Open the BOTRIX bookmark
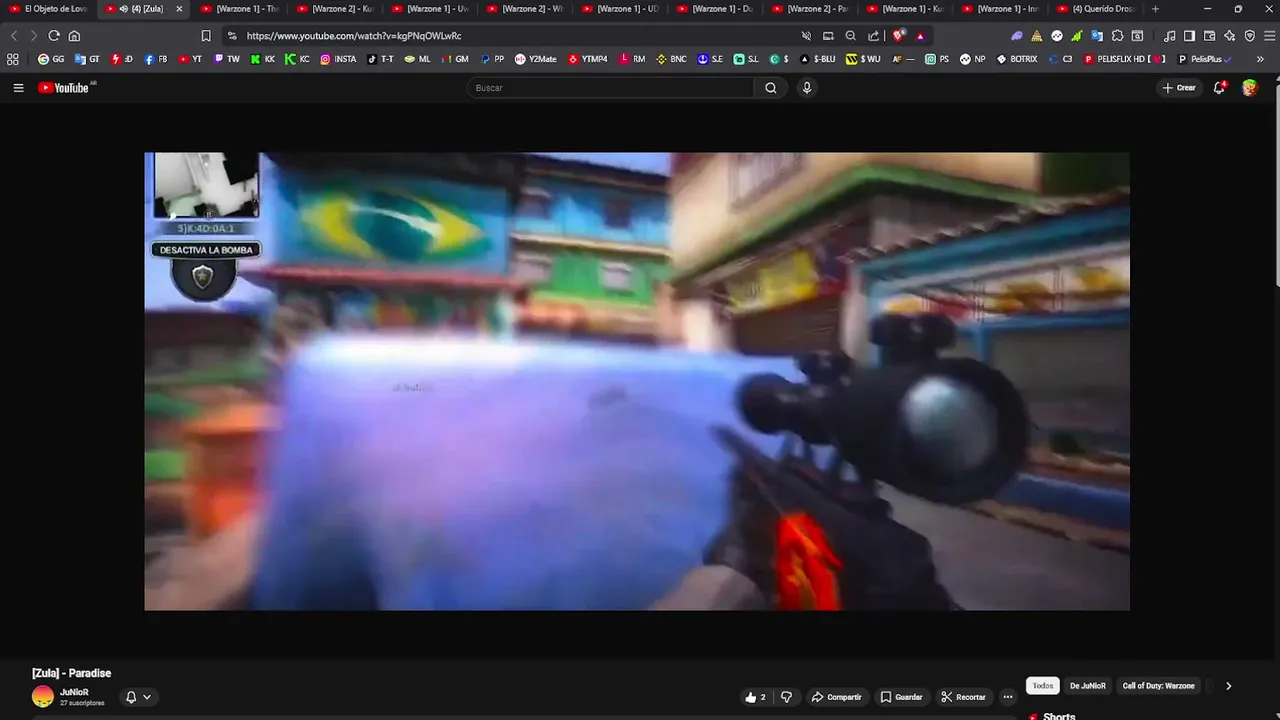The width and height of the screenshot is (1280, 720). [1017, 59]
